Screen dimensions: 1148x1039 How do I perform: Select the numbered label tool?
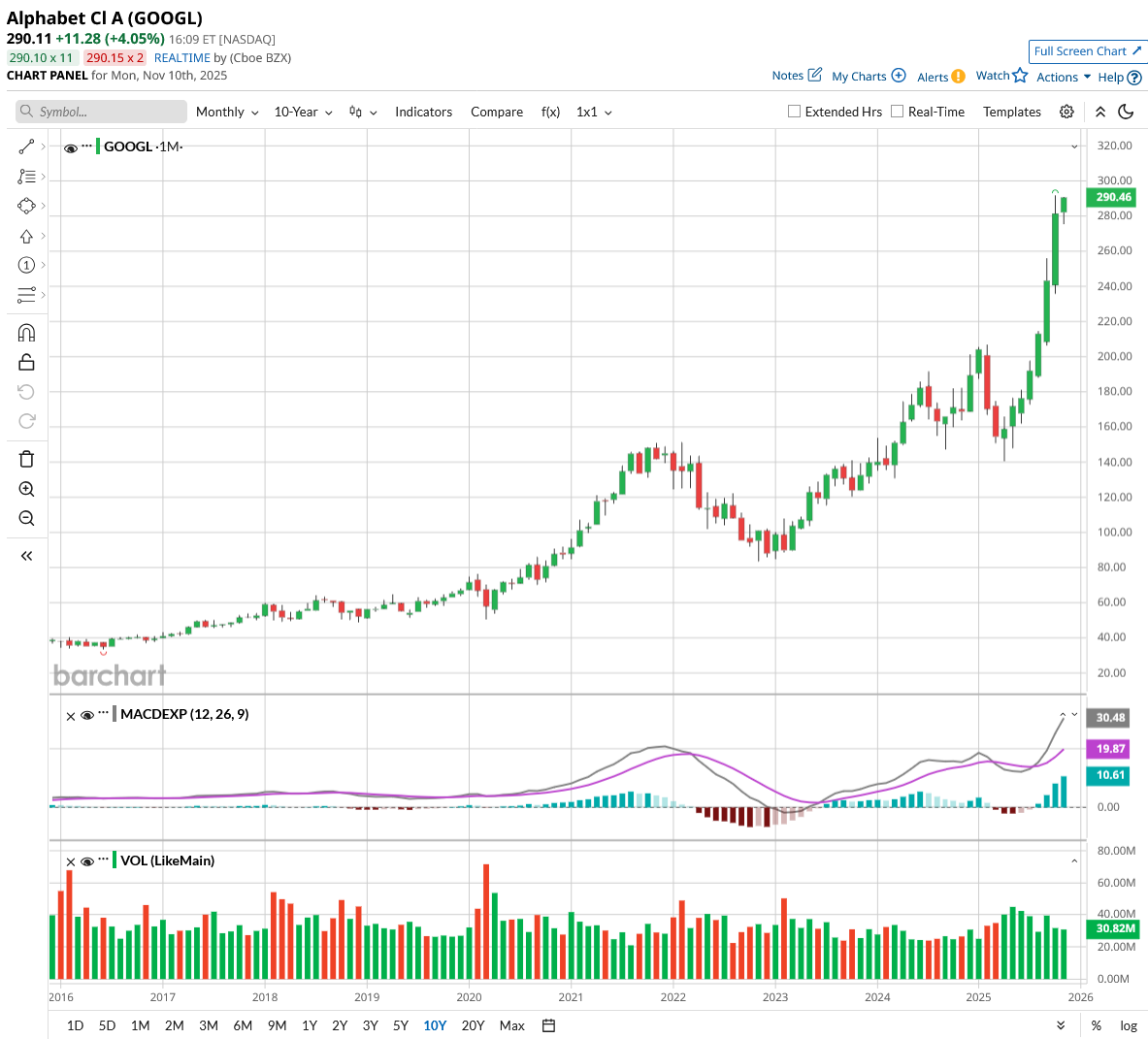pos(26,265)
